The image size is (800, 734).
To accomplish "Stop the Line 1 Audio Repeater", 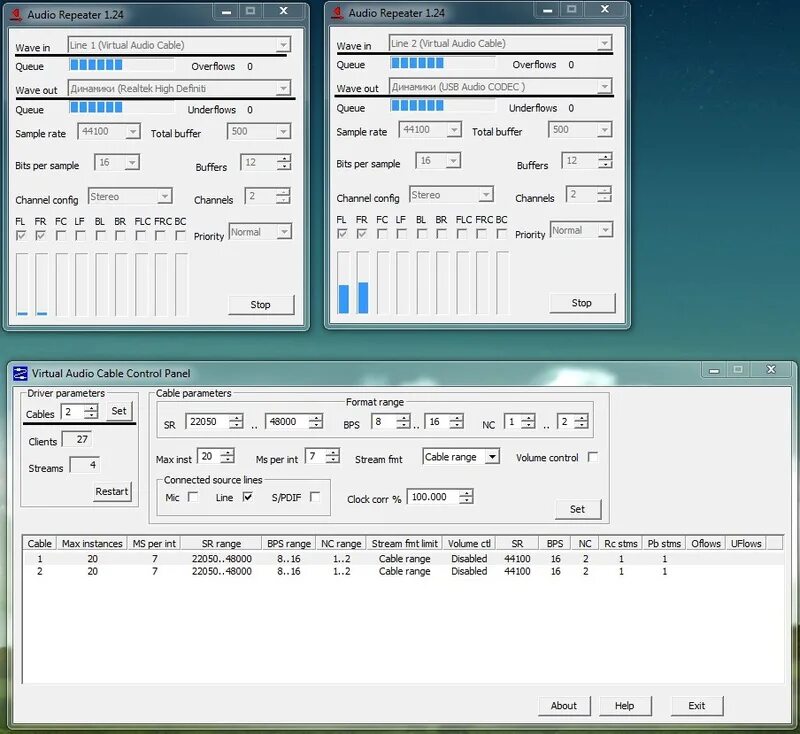I will [261, 305].
